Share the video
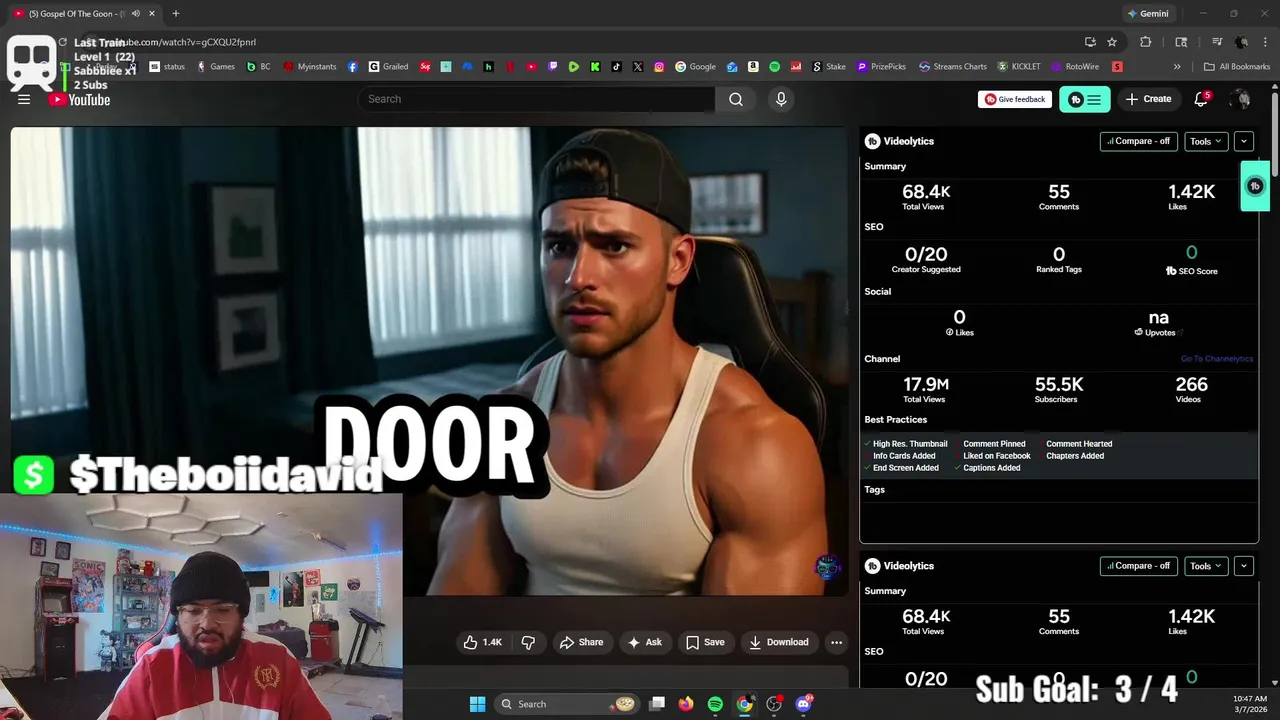This screenshot has width=1280, height=720. (x=581, y=642)
